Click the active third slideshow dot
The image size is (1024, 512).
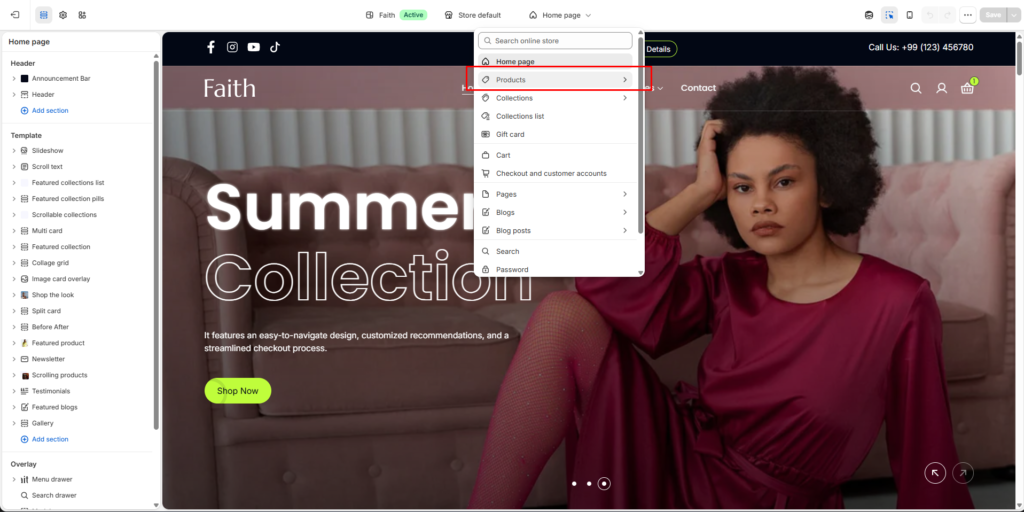(604, 484)
